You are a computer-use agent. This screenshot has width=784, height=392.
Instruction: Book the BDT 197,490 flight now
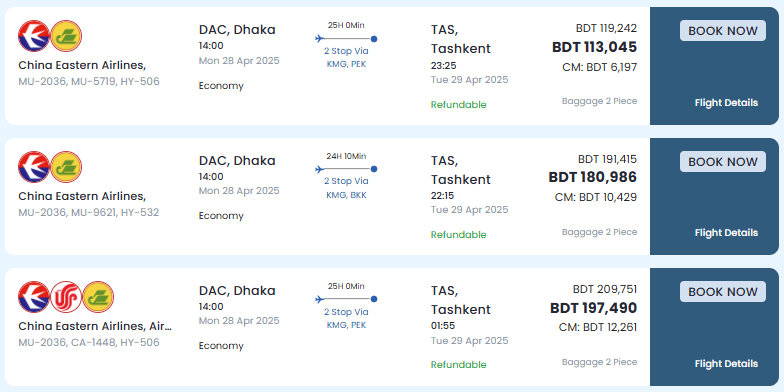click(722, 292)
